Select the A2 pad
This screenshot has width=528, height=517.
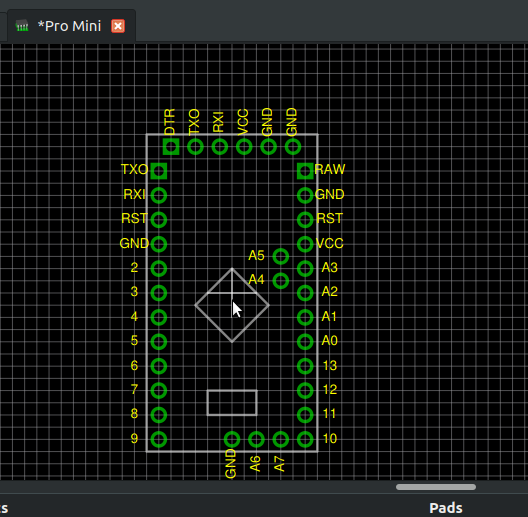(305, 293)
